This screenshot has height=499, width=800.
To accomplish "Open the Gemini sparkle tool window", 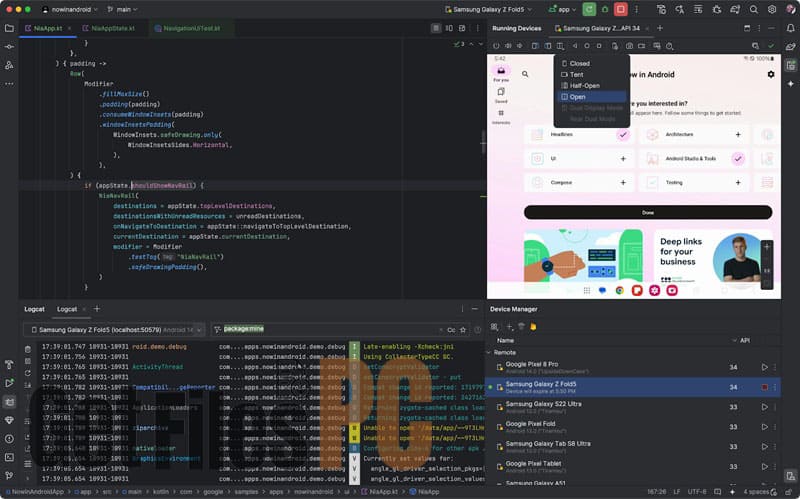I will click(790, 83).
